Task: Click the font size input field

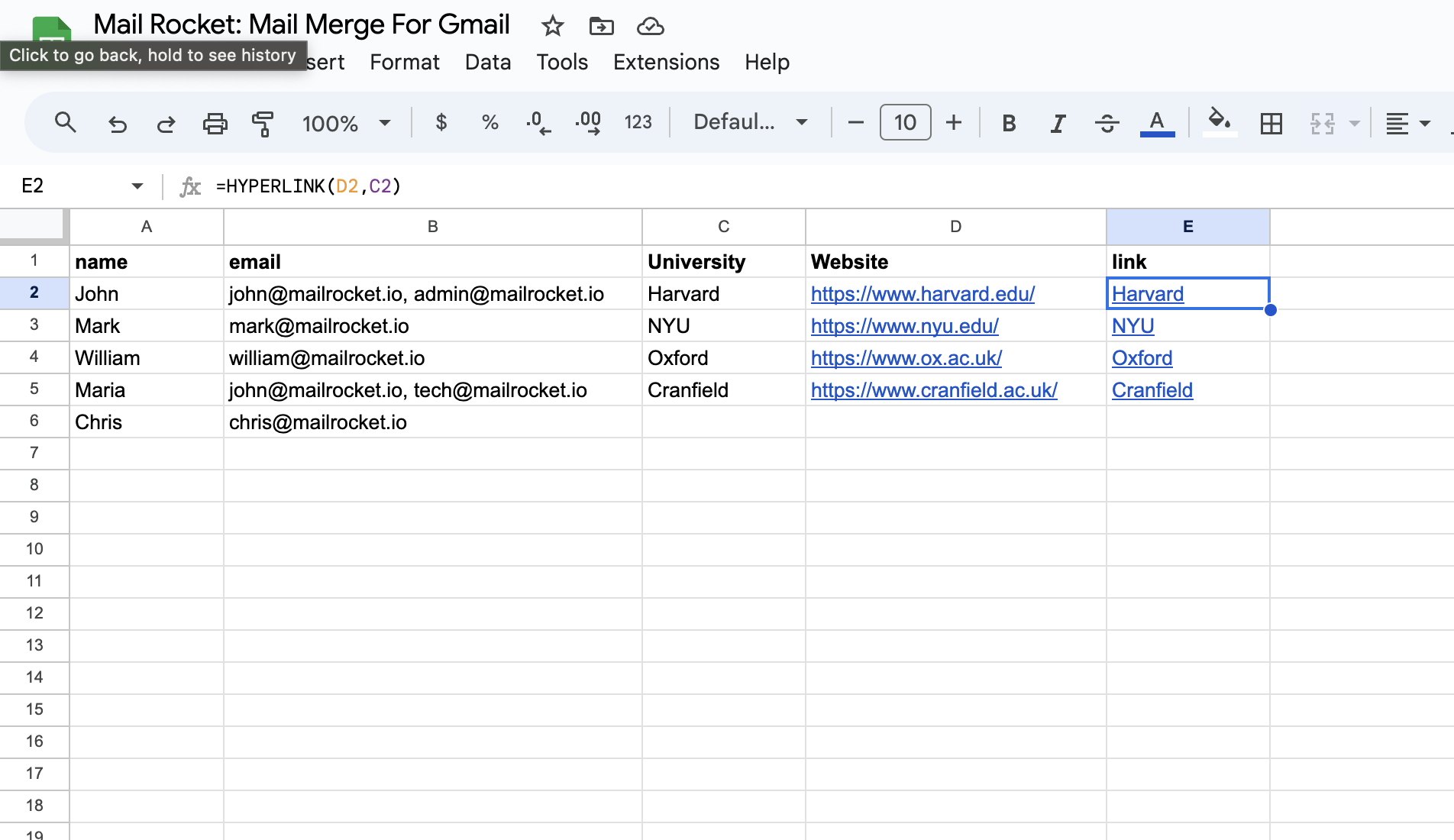Action: coord(905,122)
